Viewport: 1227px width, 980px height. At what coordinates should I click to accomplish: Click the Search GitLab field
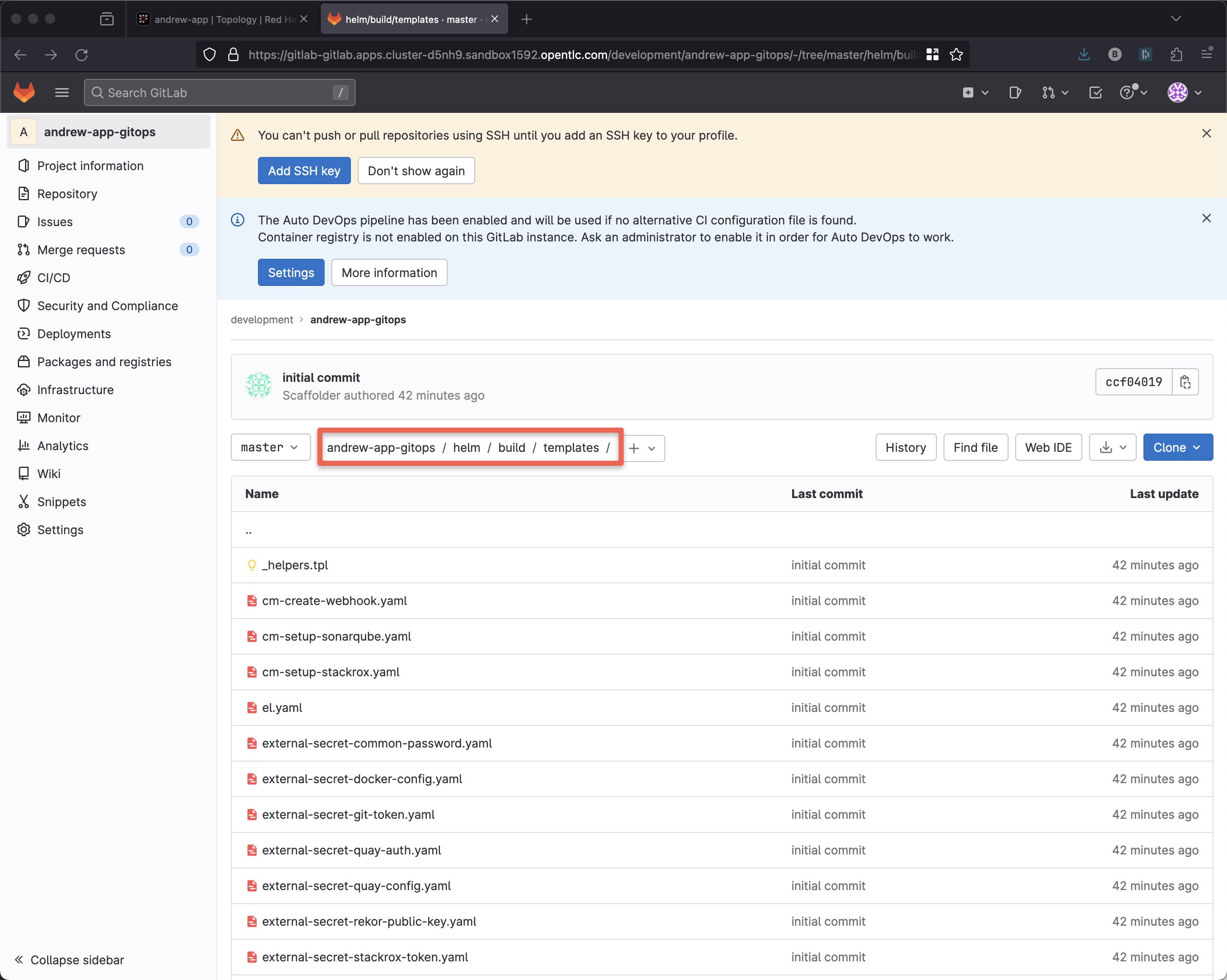pos(219,92)
